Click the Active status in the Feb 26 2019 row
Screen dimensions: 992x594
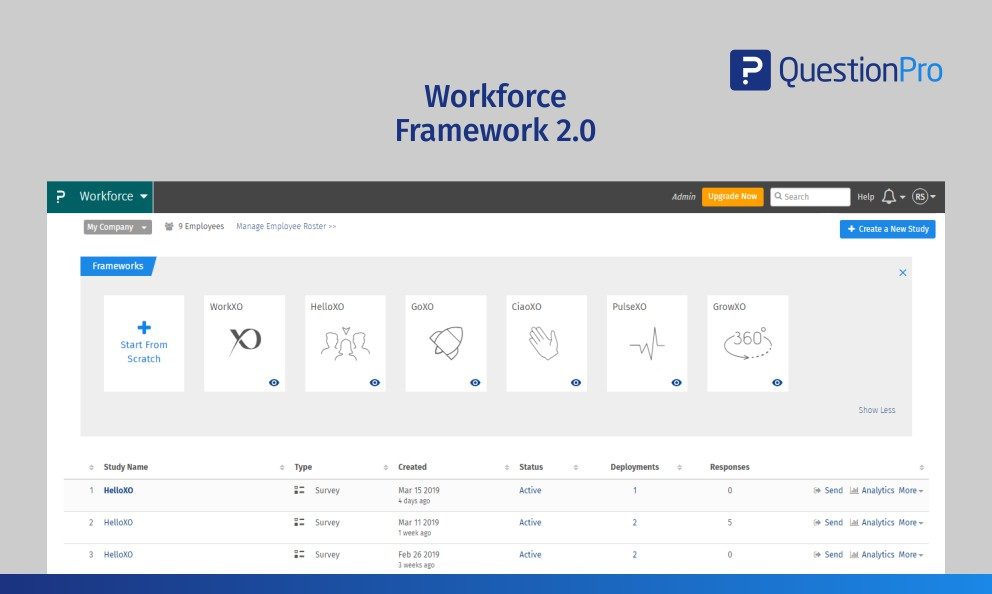pos(530,555)
